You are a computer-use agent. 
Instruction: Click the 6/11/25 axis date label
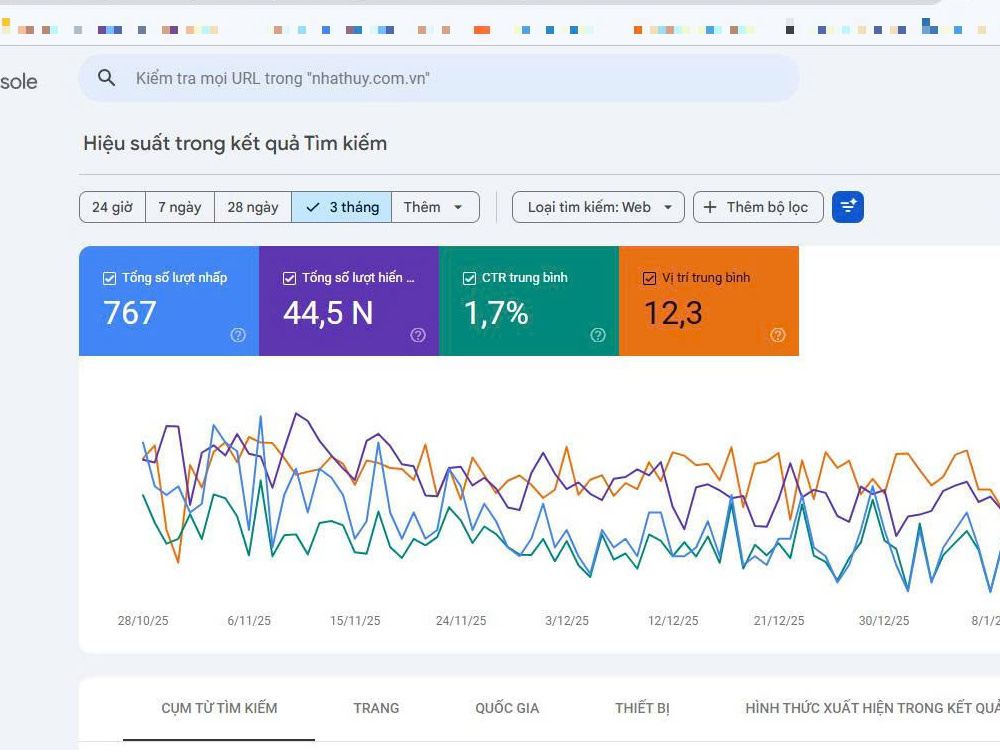[x=249, y=621]
